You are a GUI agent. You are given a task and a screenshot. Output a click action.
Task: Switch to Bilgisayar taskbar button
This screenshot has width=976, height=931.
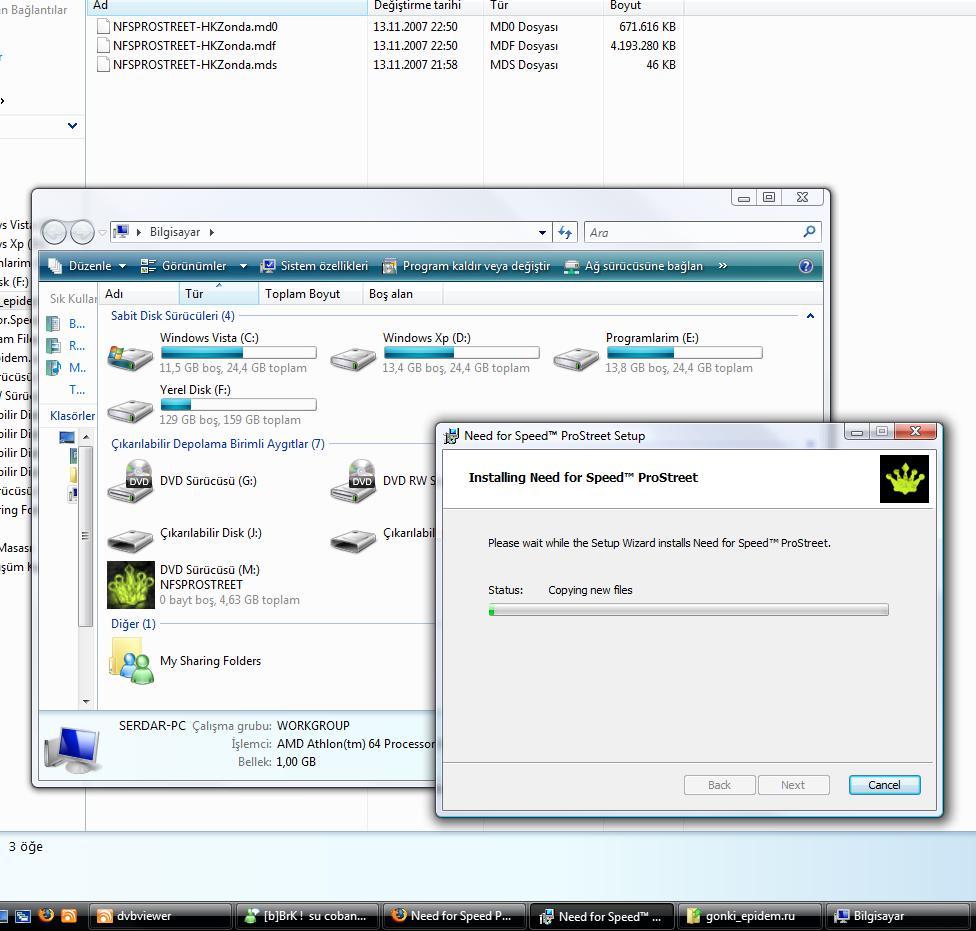[900, 916]
